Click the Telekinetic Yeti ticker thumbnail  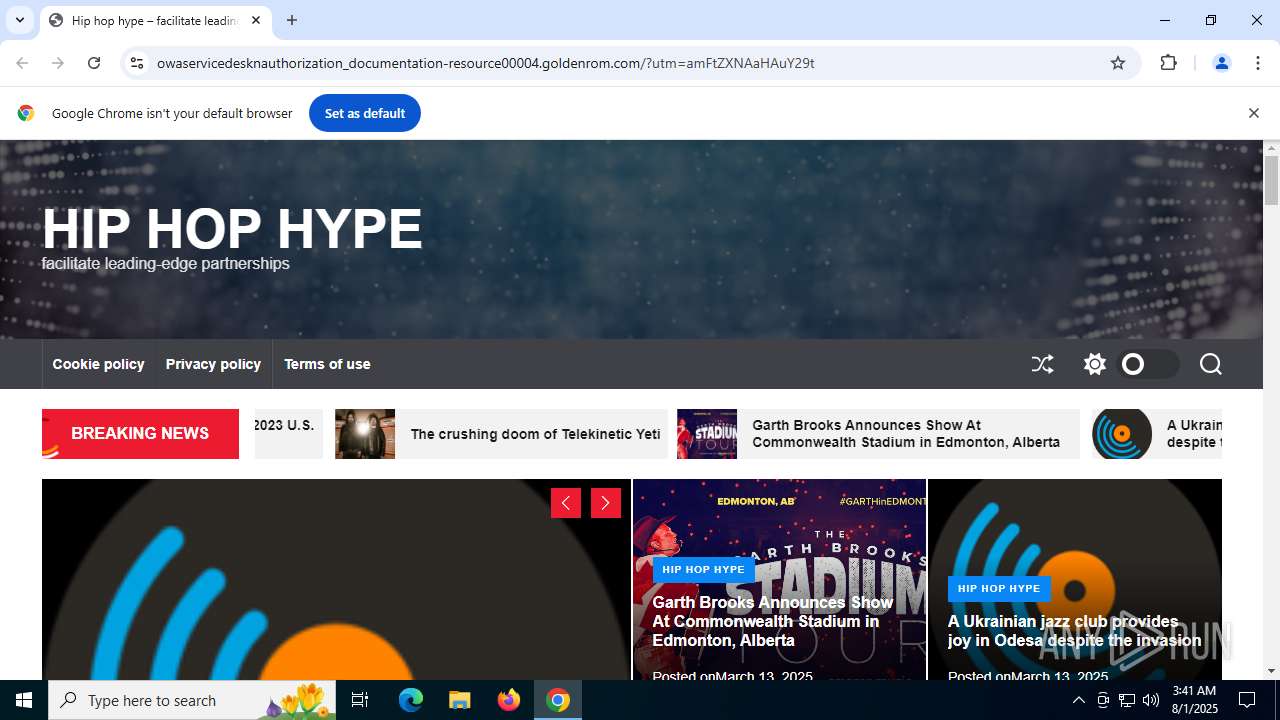point(365,434)
